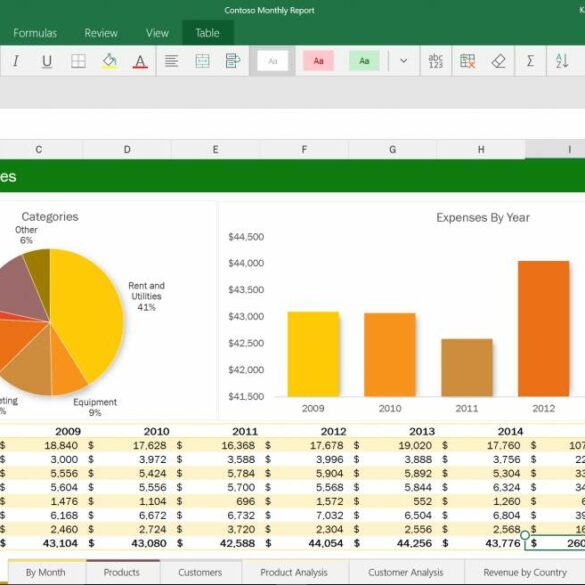Select total cell 44,256
This screenshot has width=585, height=585.
click(x=392, y=543)
